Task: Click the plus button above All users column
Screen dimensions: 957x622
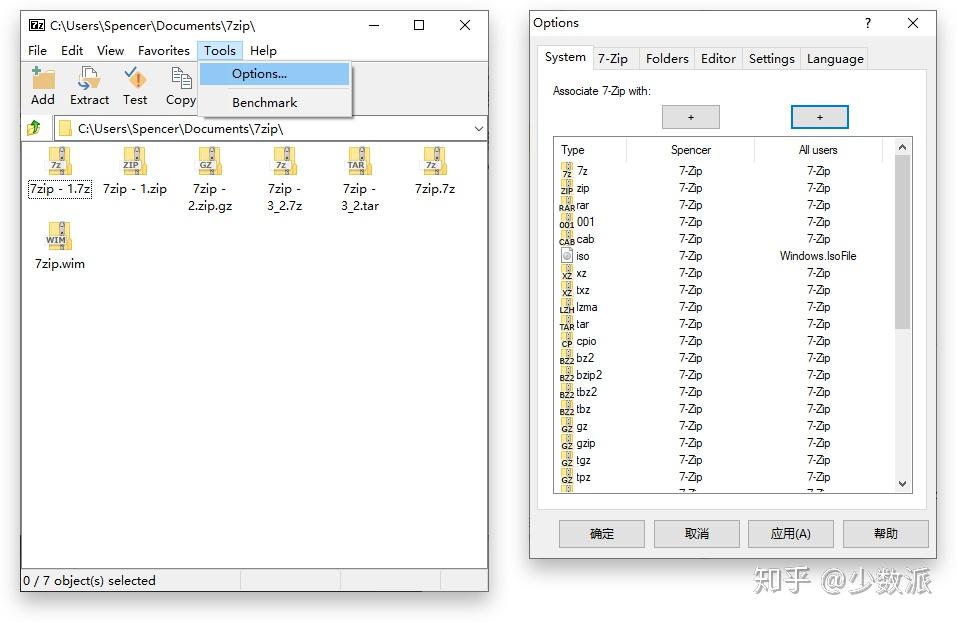Action: 820,117
